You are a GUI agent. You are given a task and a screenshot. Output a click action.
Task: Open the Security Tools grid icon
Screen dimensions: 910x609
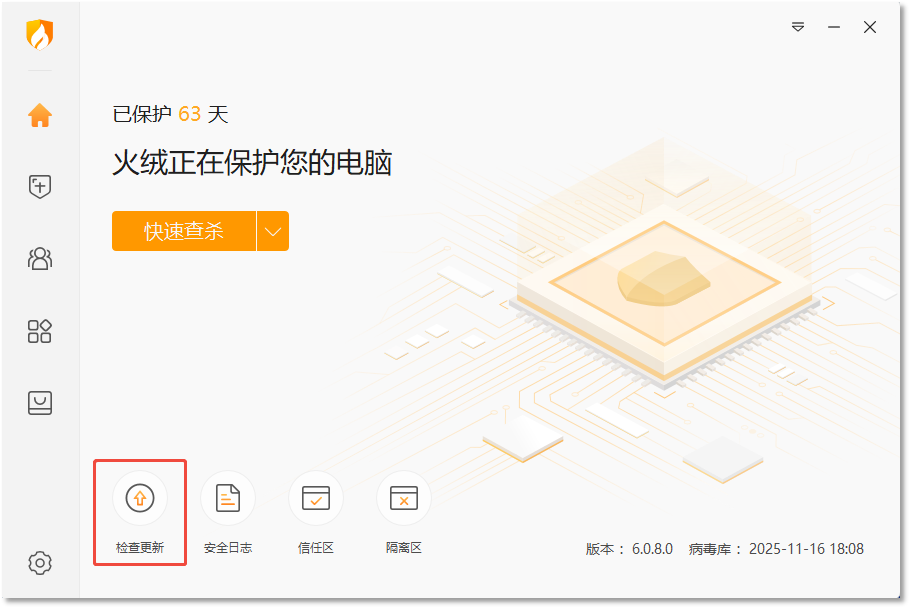click(x=39, y=331)
